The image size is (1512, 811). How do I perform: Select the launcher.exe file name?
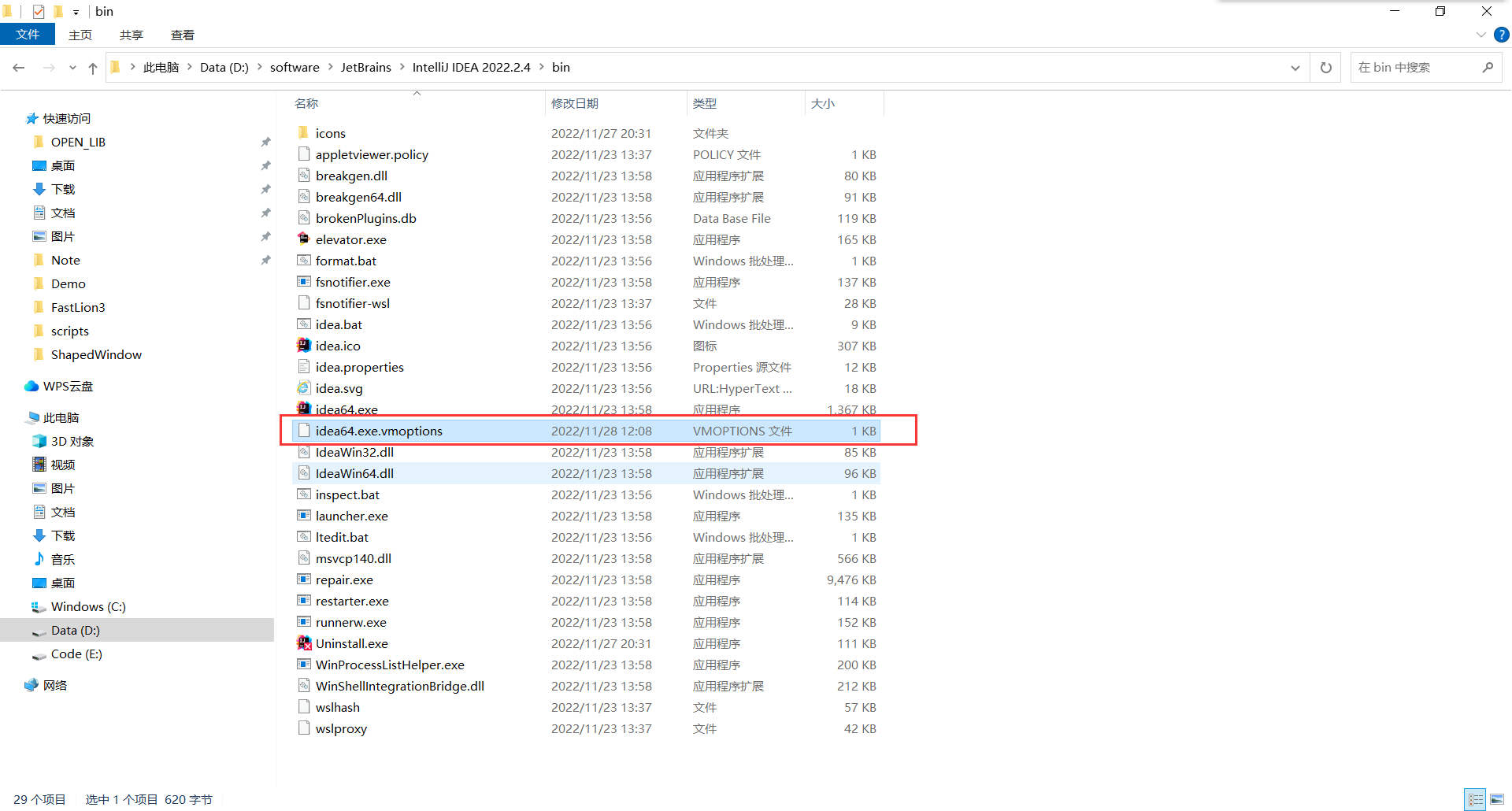pos(352,516)
